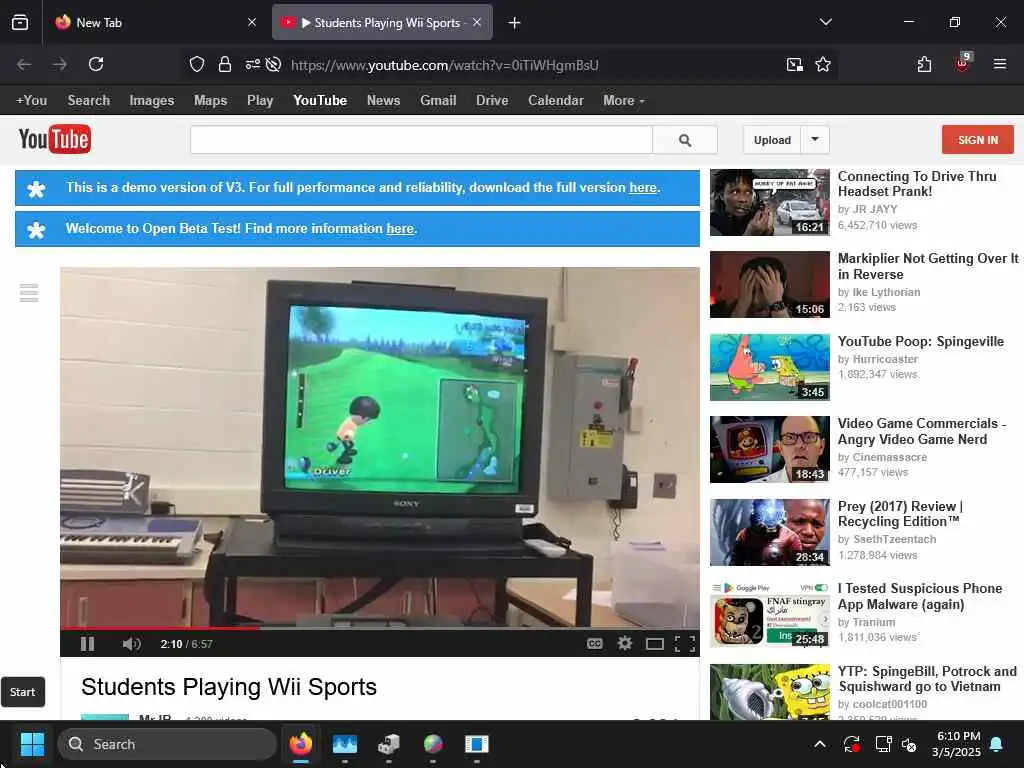Bookmark this page with the star
Screen dimensions: 1024x768
tap(823, 64)
